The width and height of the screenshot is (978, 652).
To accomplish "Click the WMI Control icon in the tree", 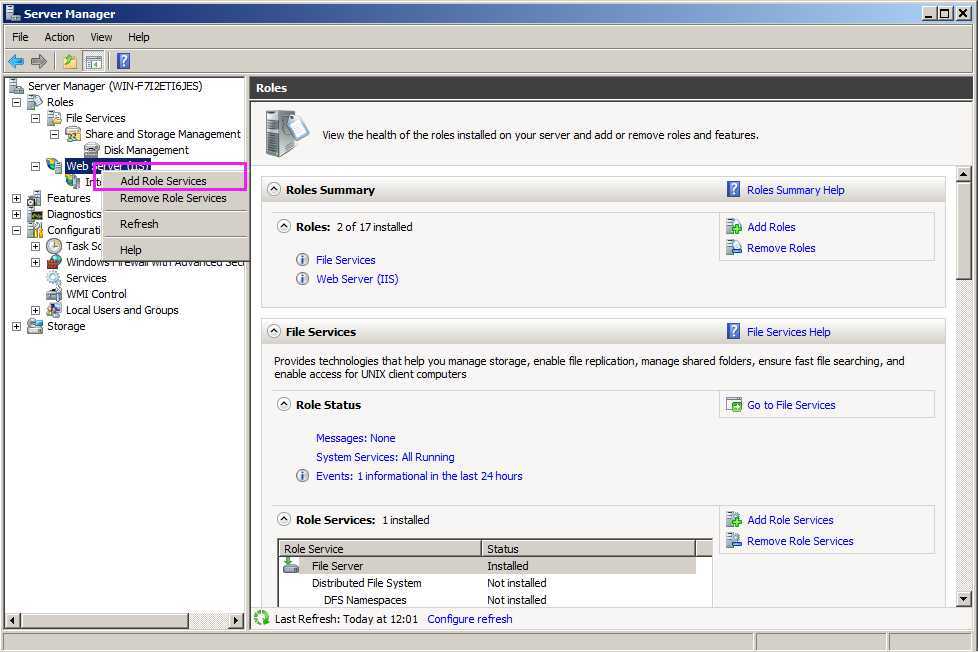I will (54, 294).
